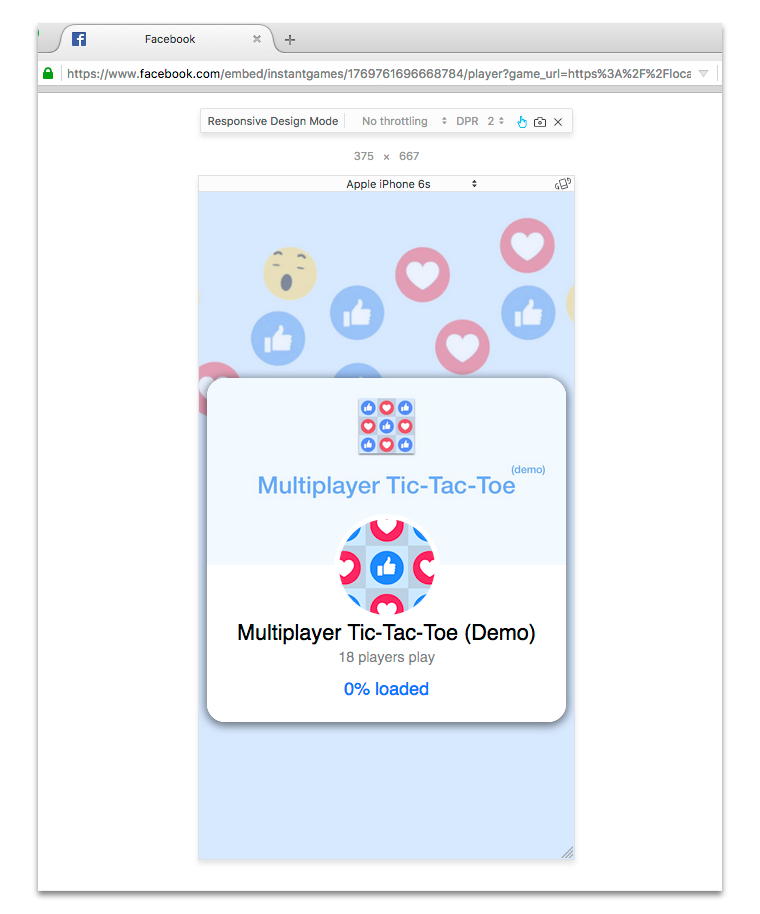760x914 pixels.
Task: Click the Multiplayer Tic-Tac-Toe (Demo) heading
Action: click(386, 632)
